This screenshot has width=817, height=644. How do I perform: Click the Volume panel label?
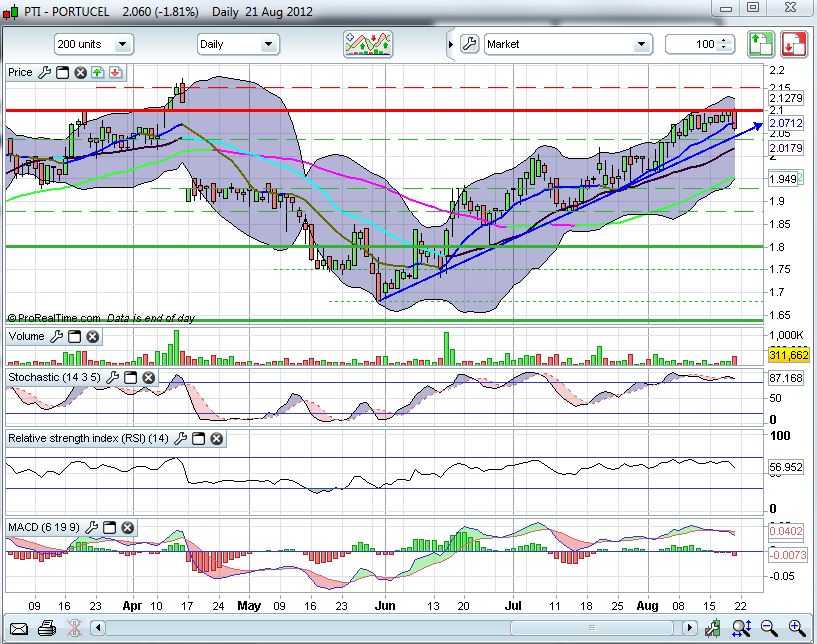pos(26,337)
